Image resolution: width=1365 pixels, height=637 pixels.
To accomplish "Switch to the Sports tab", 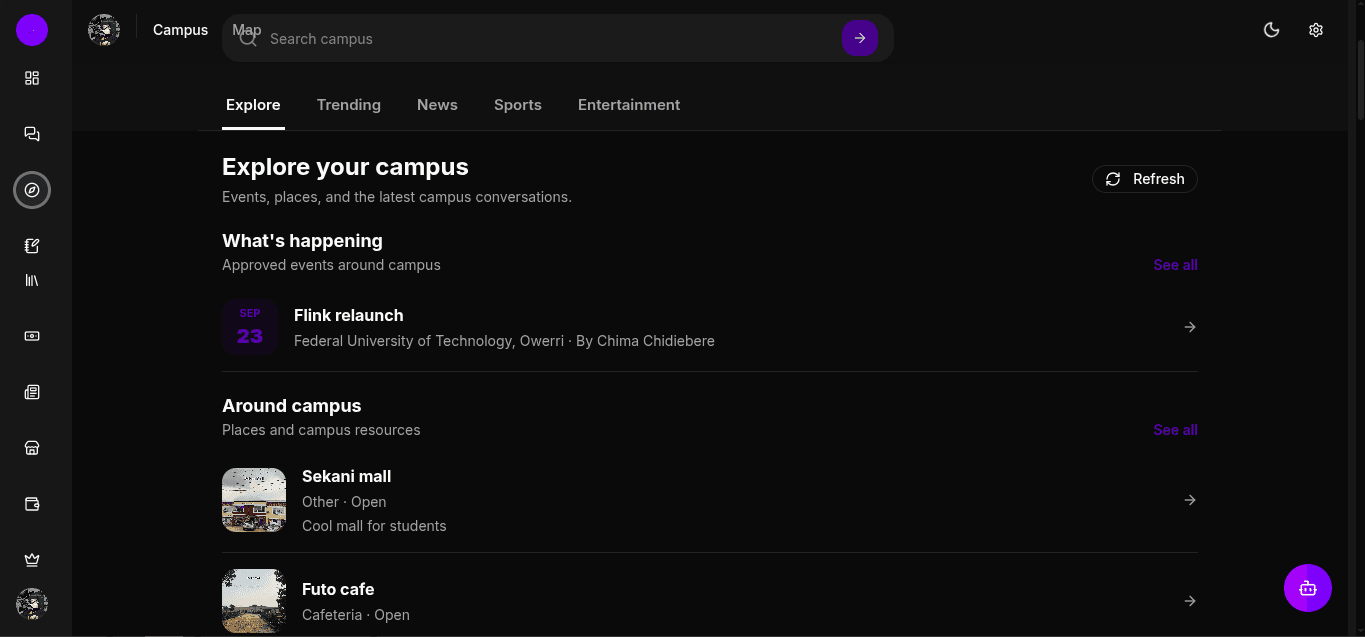I will [x=518, y=105].
